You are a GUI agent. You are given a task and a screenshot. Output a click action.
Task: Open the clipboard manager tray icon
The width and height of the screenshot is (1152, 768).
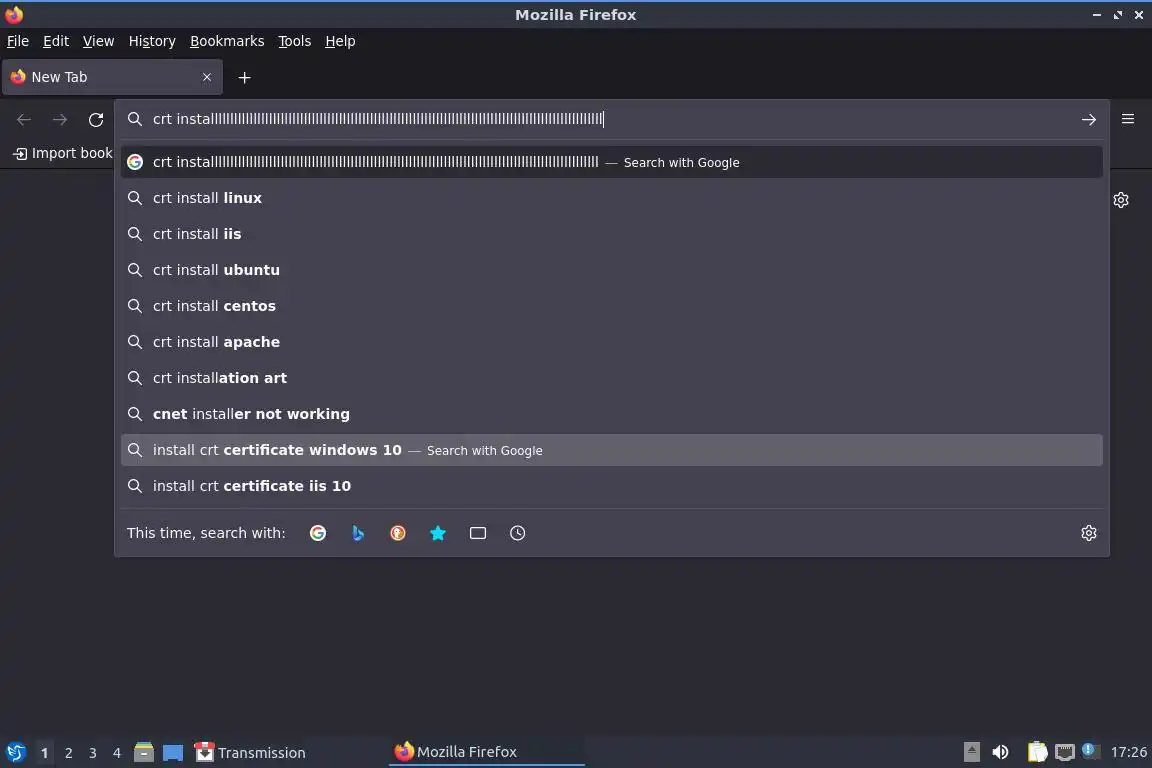click(1037, 752)
